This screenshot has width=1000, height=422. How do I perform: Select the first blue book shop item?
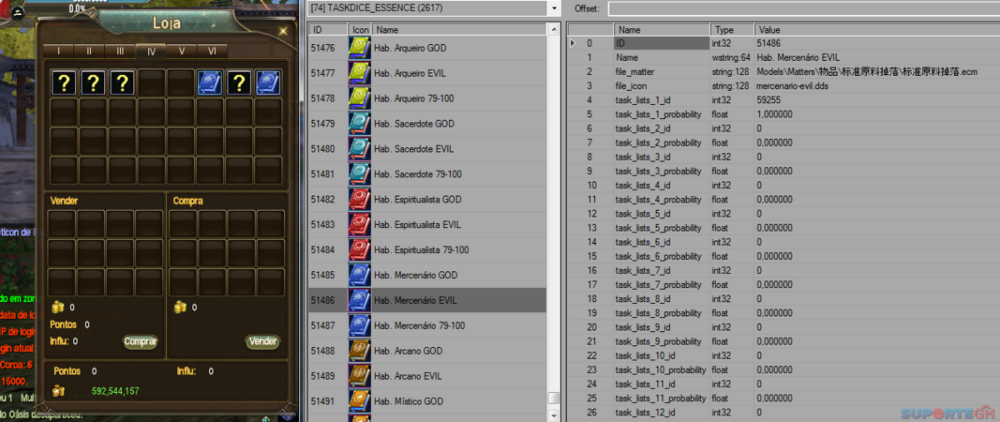209,83
